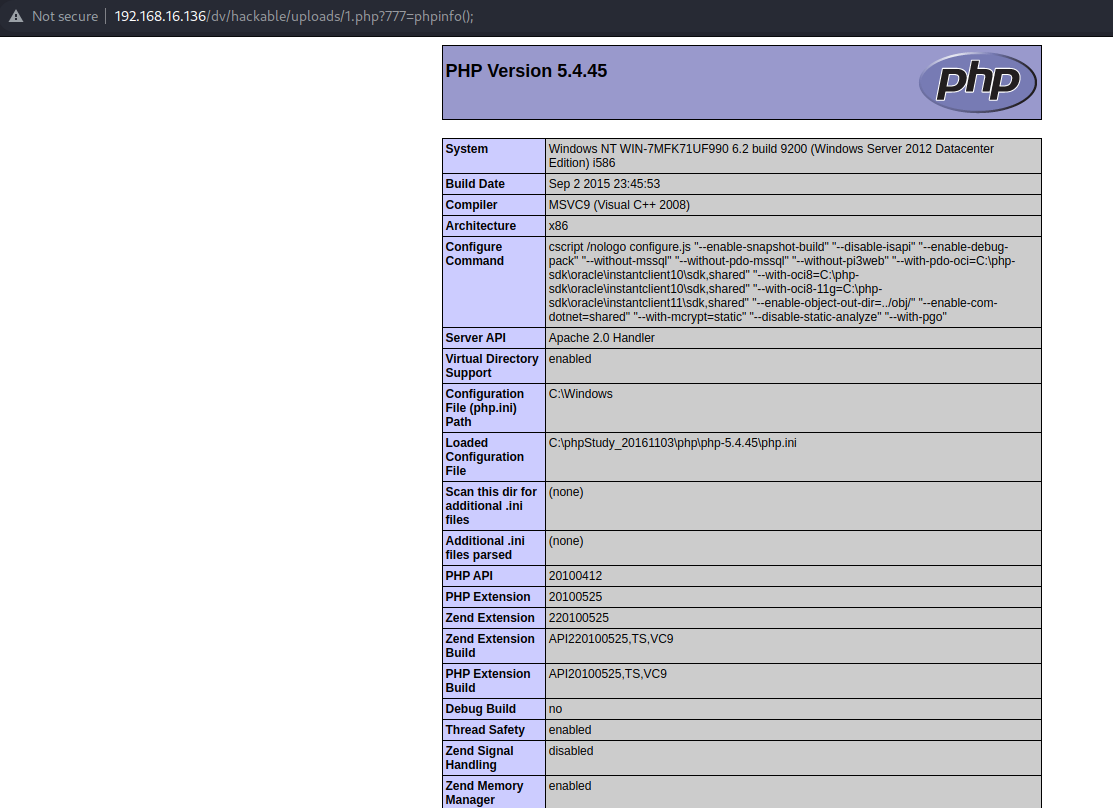Click the 'API220100525,TS,VC9' value
The width and height of the screenshot is (1113, 808).
click(610, 639)
